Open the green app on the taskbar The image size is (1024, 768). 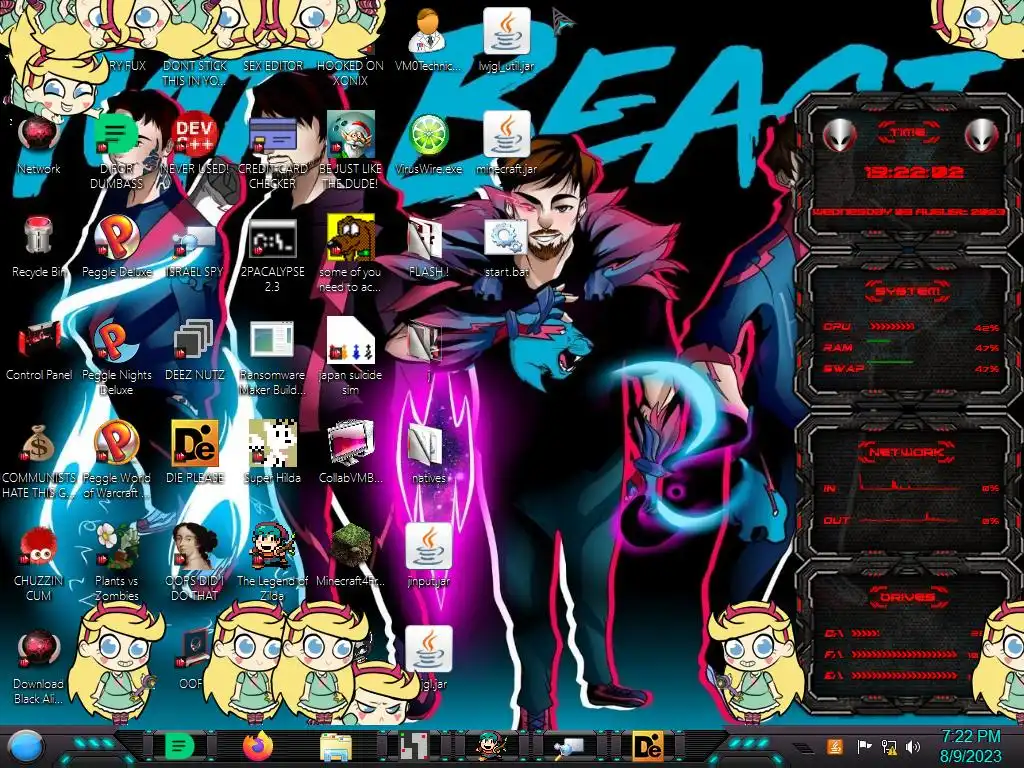click(x=180, y=746)
